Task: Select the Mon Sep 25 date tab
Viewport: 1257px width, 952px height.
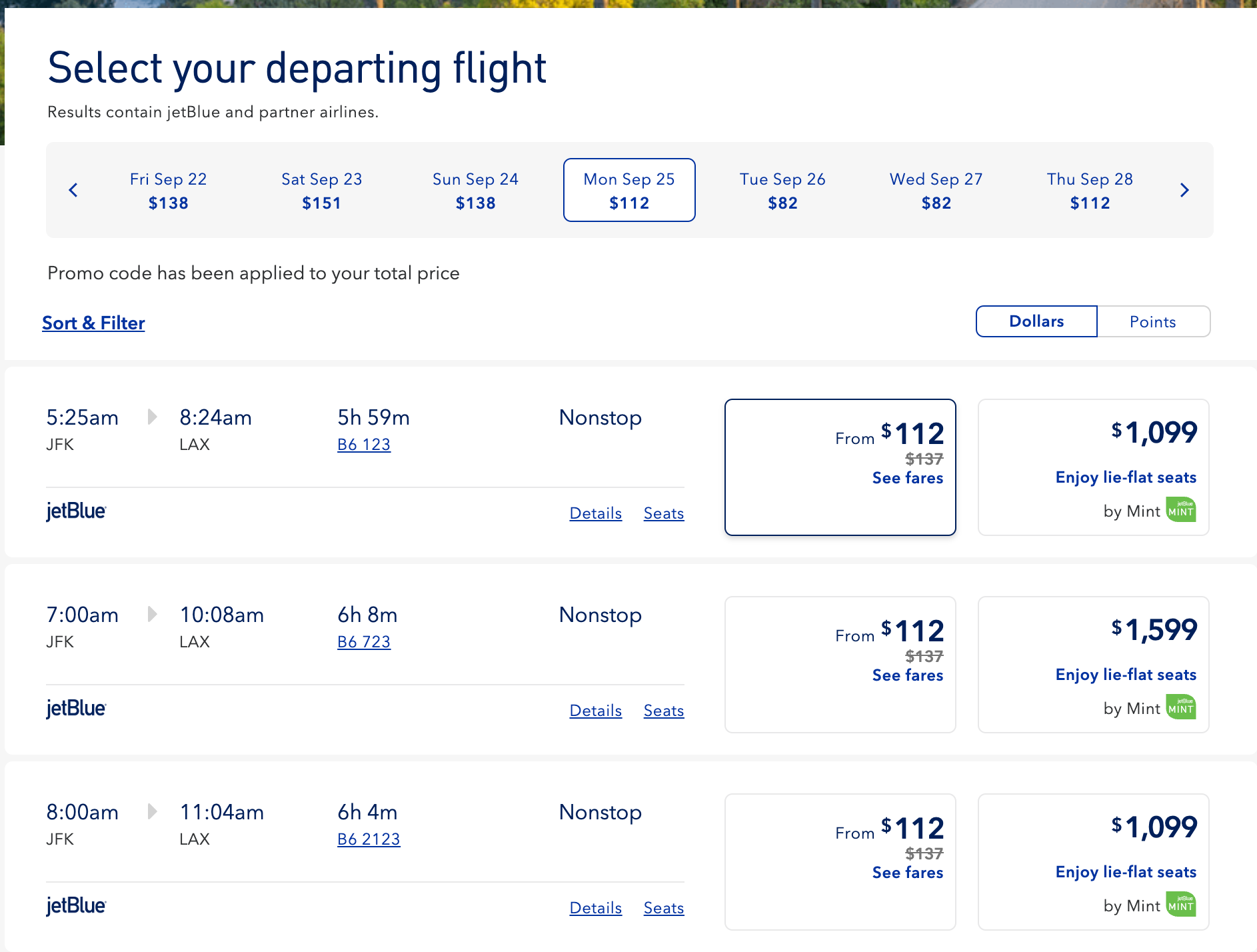Action: point(628,190)
